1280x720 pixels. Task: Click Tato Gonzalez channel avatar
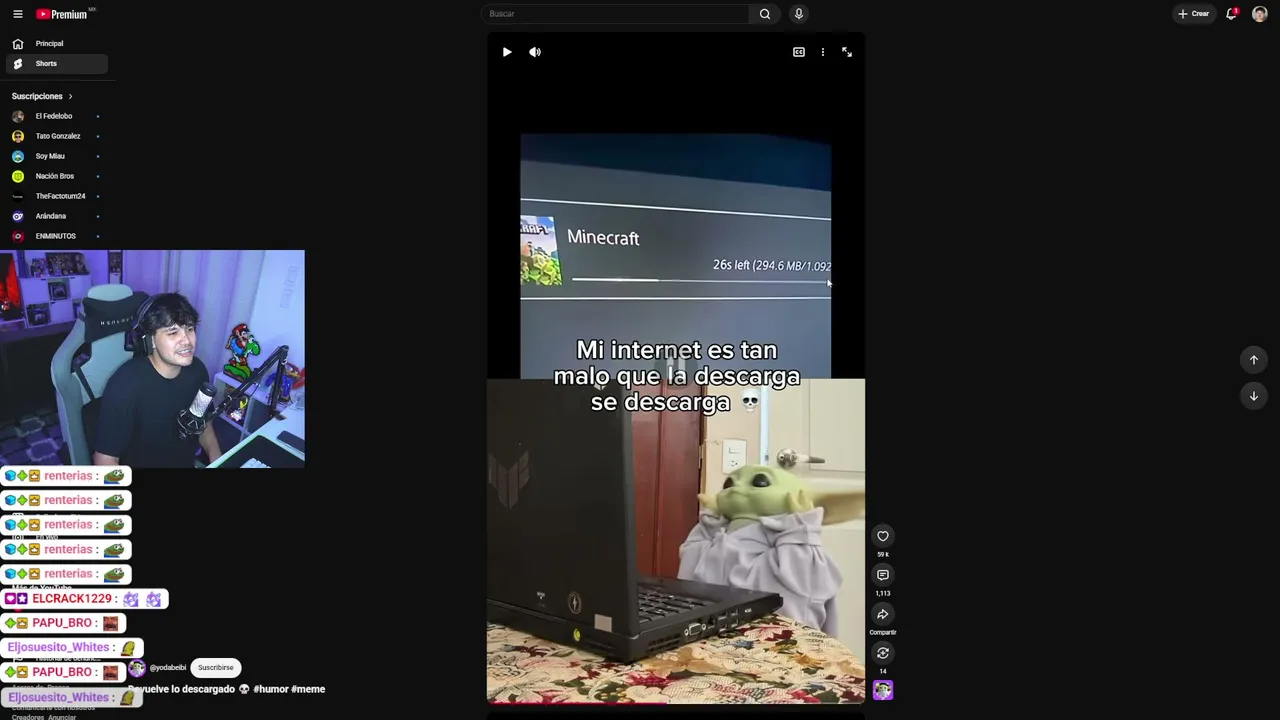click(x=18, y=136)
